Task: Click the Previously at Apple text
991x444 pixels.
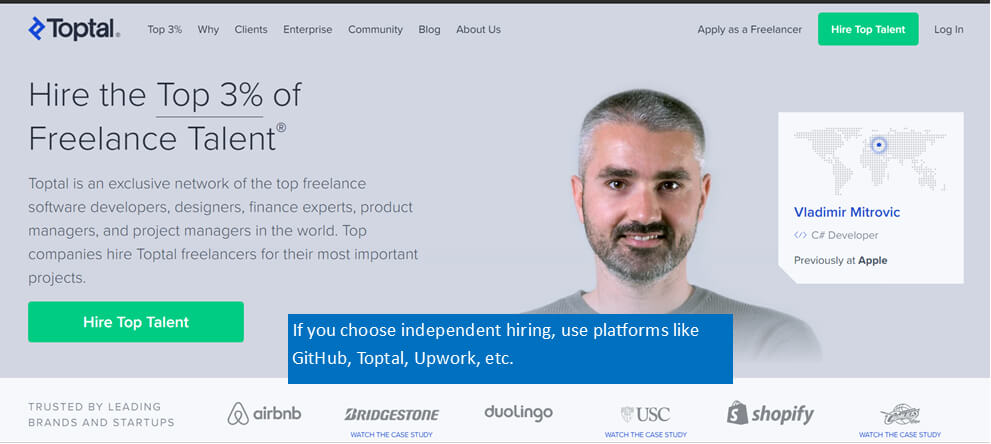Action: tap(841, 260)
